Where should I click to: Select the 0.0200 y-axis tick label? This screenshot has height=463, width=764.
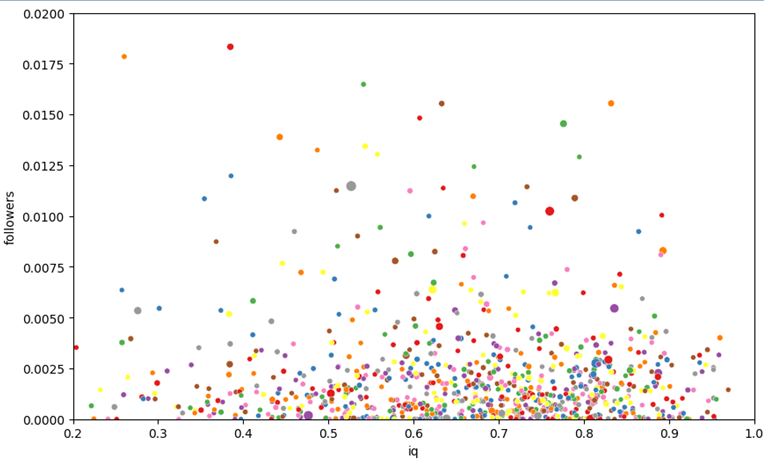click(44, 14)
